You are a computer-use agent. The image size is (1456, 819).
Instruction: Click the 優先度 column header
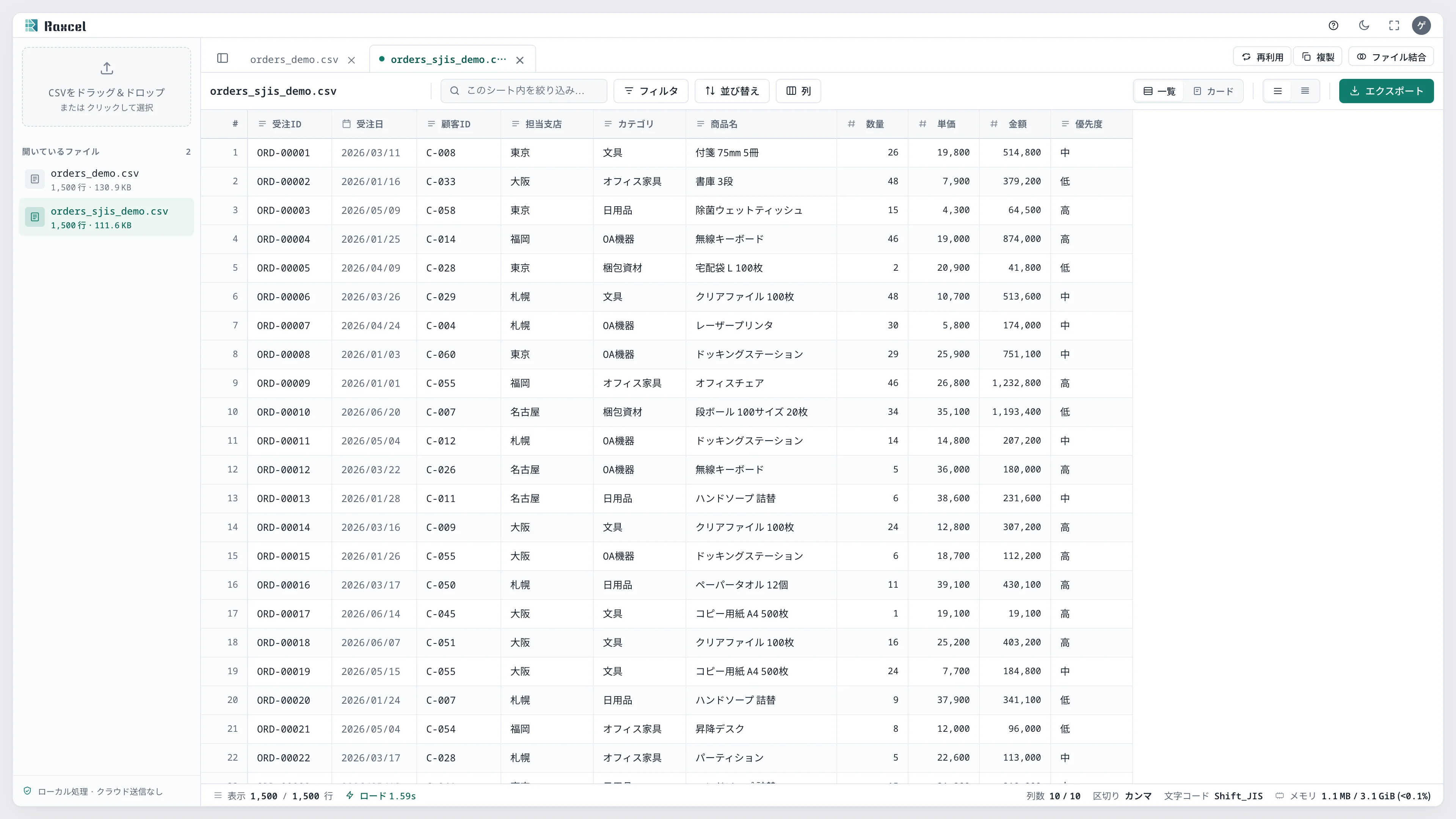point(1092,124)
